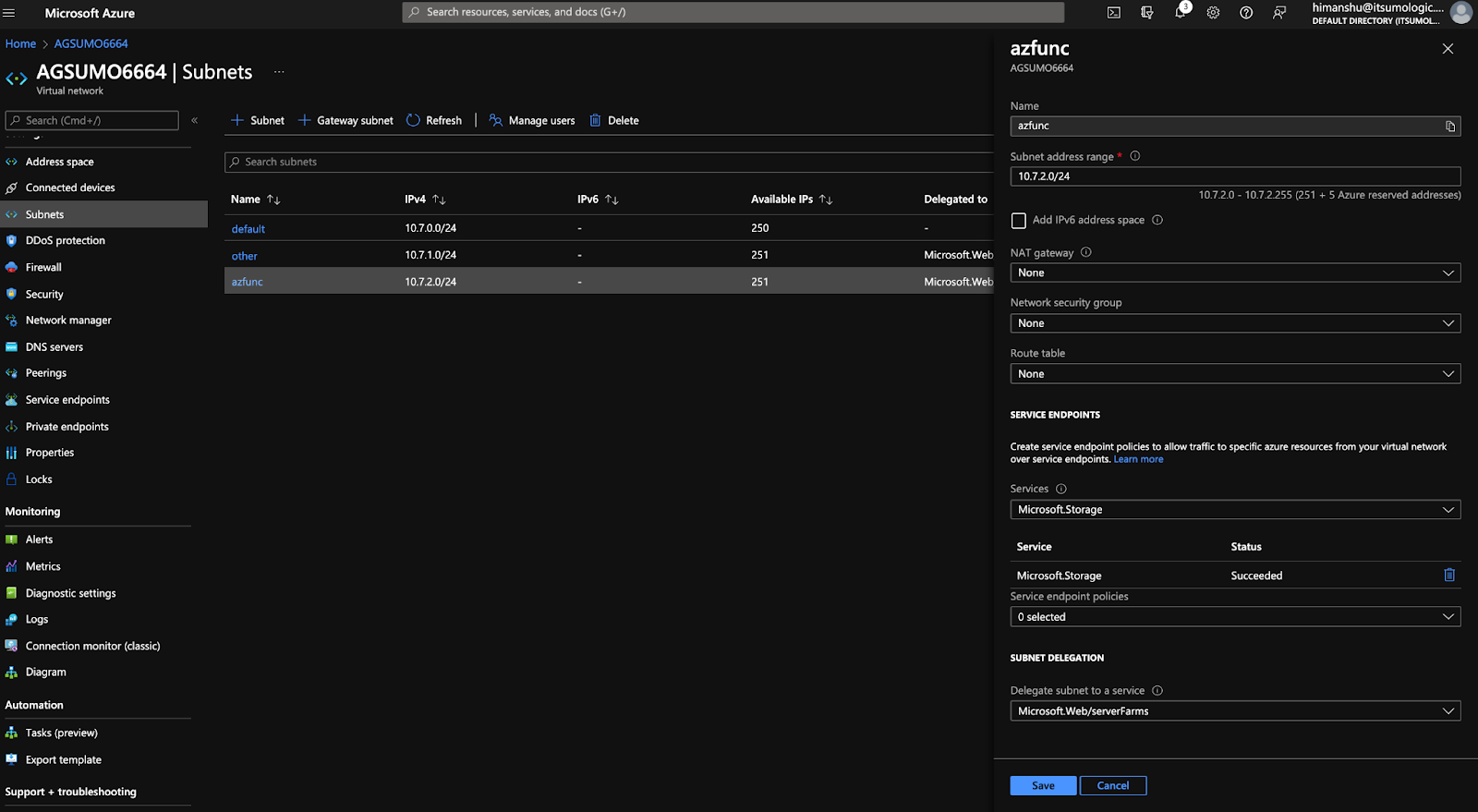Click the help question mark icon

1246,13
